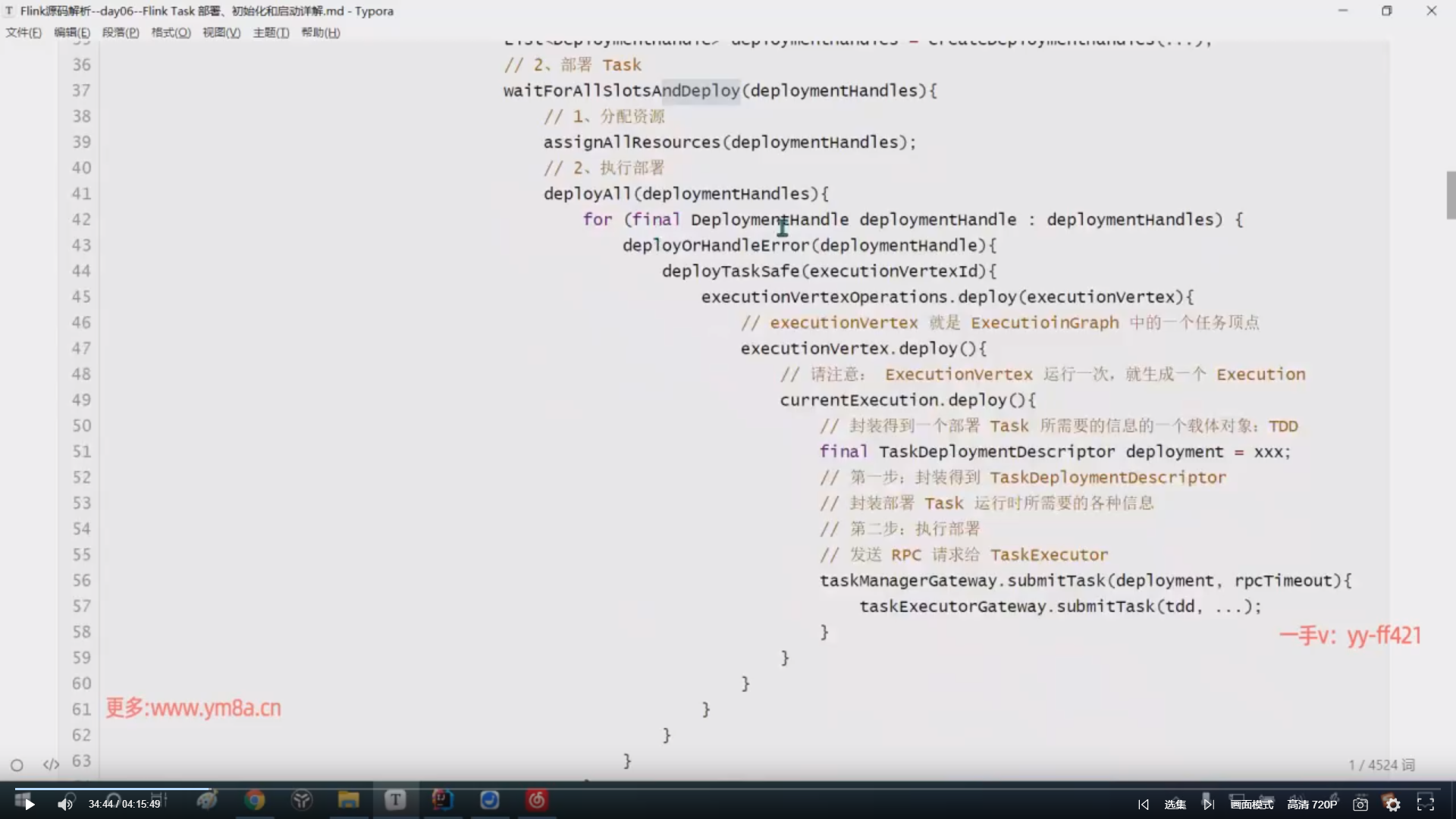Skip to the previous episode
Viewport: 1456px width, 819px height.
click(1144, 805)
